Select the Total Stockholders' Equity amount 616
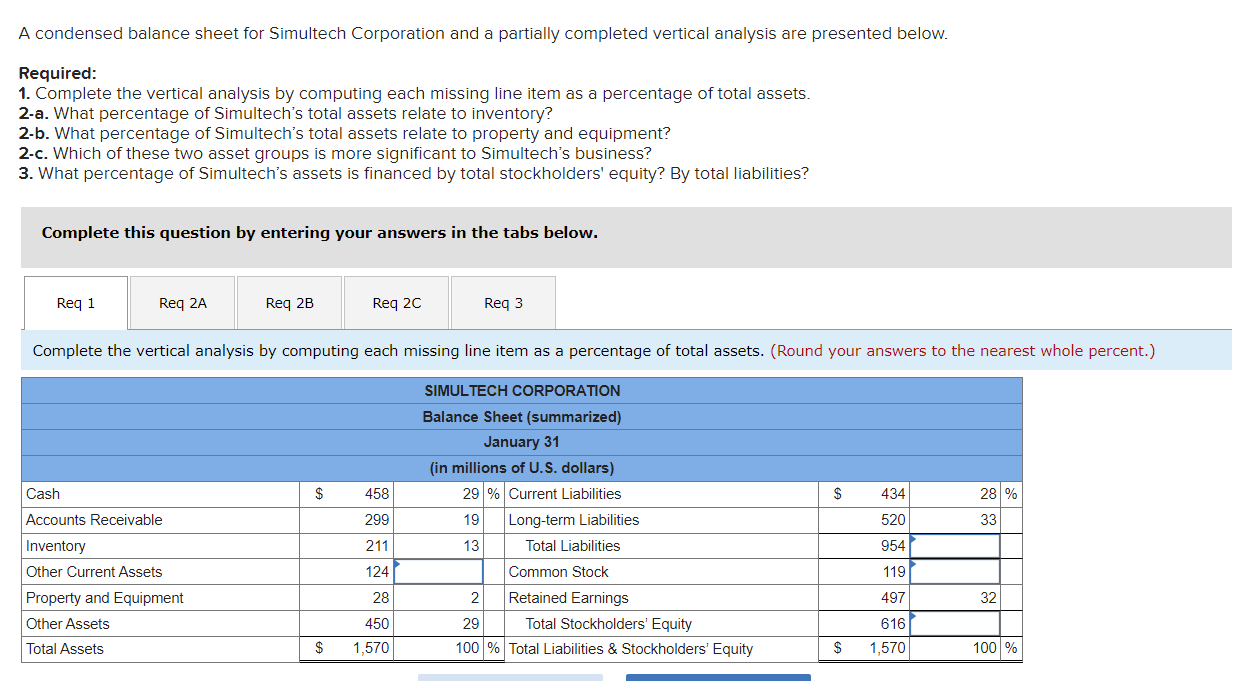Screen dimensions: 1247x681 click(893, 624)
